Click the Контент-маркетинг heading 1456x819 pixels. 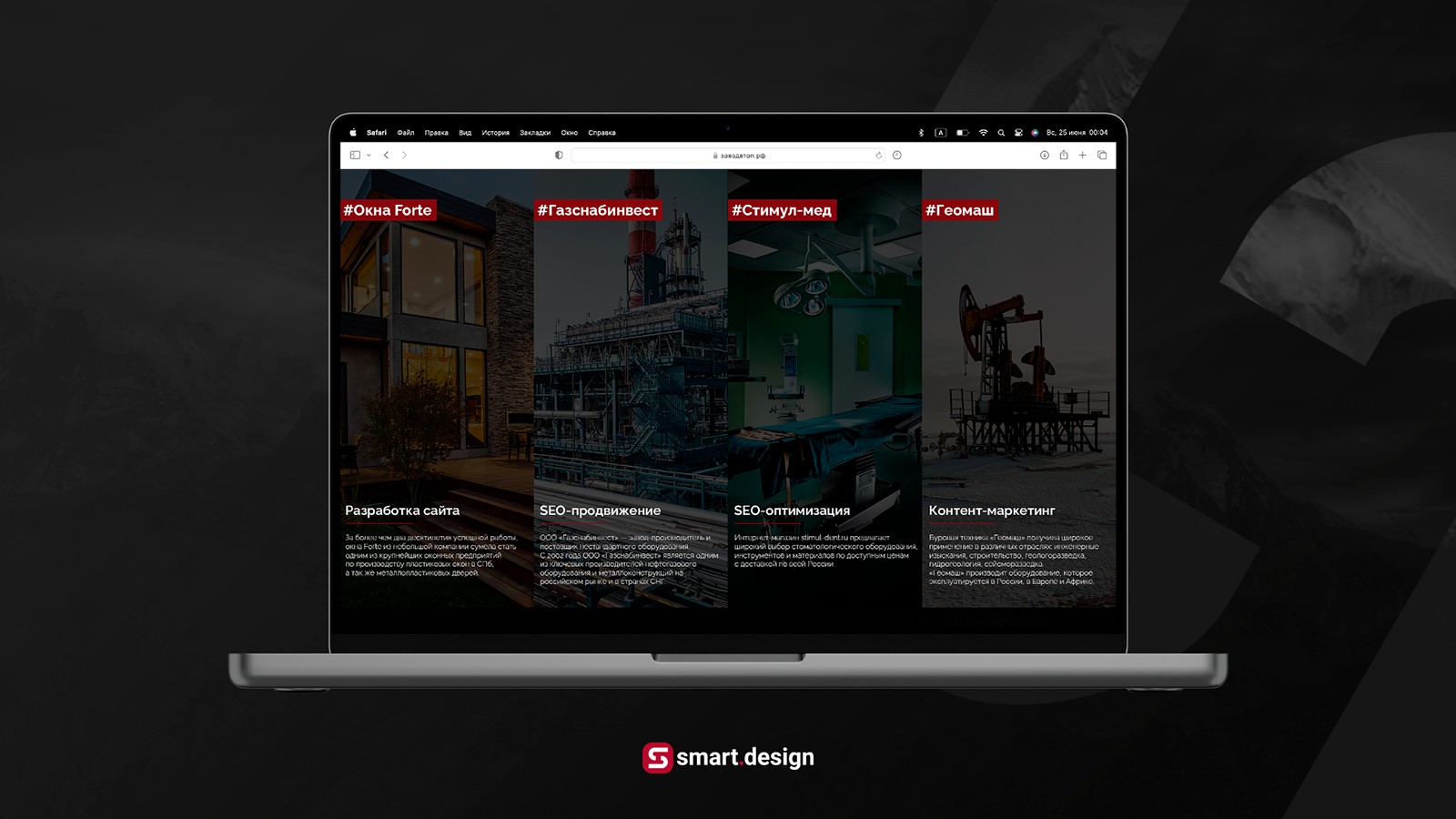pos(992,511)
